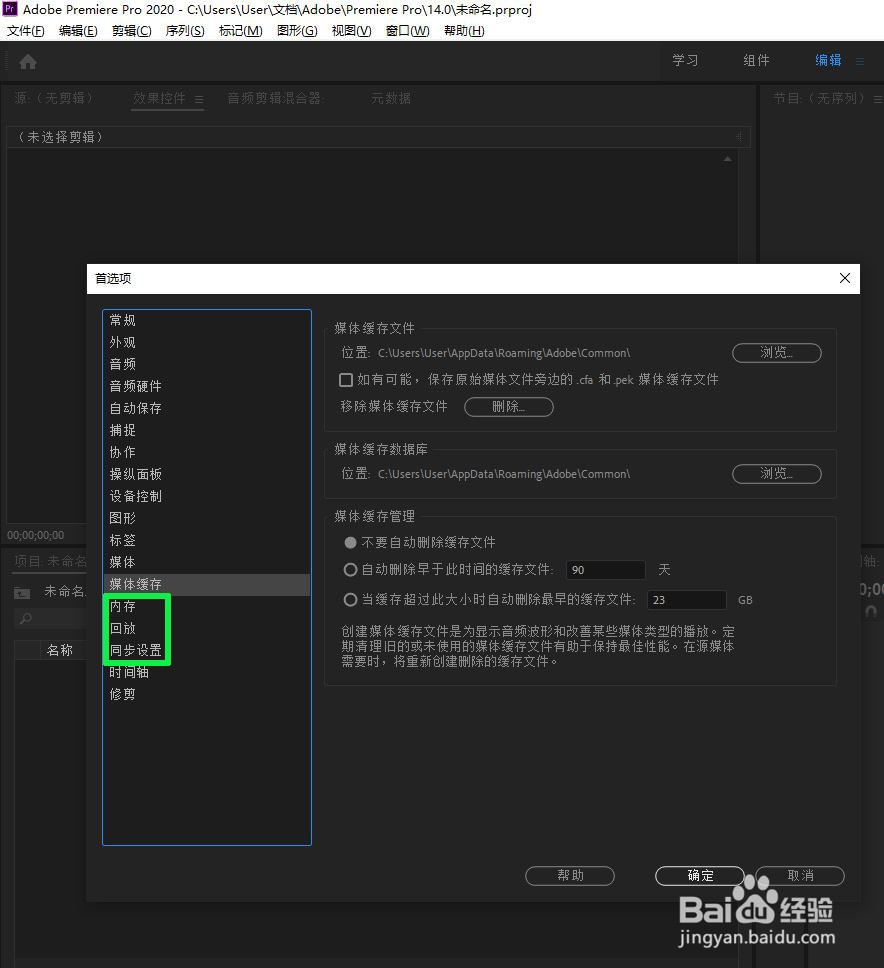Click the Premiere Pro app icon in title bar
This screenshot has width=884, height=968.
10,9
